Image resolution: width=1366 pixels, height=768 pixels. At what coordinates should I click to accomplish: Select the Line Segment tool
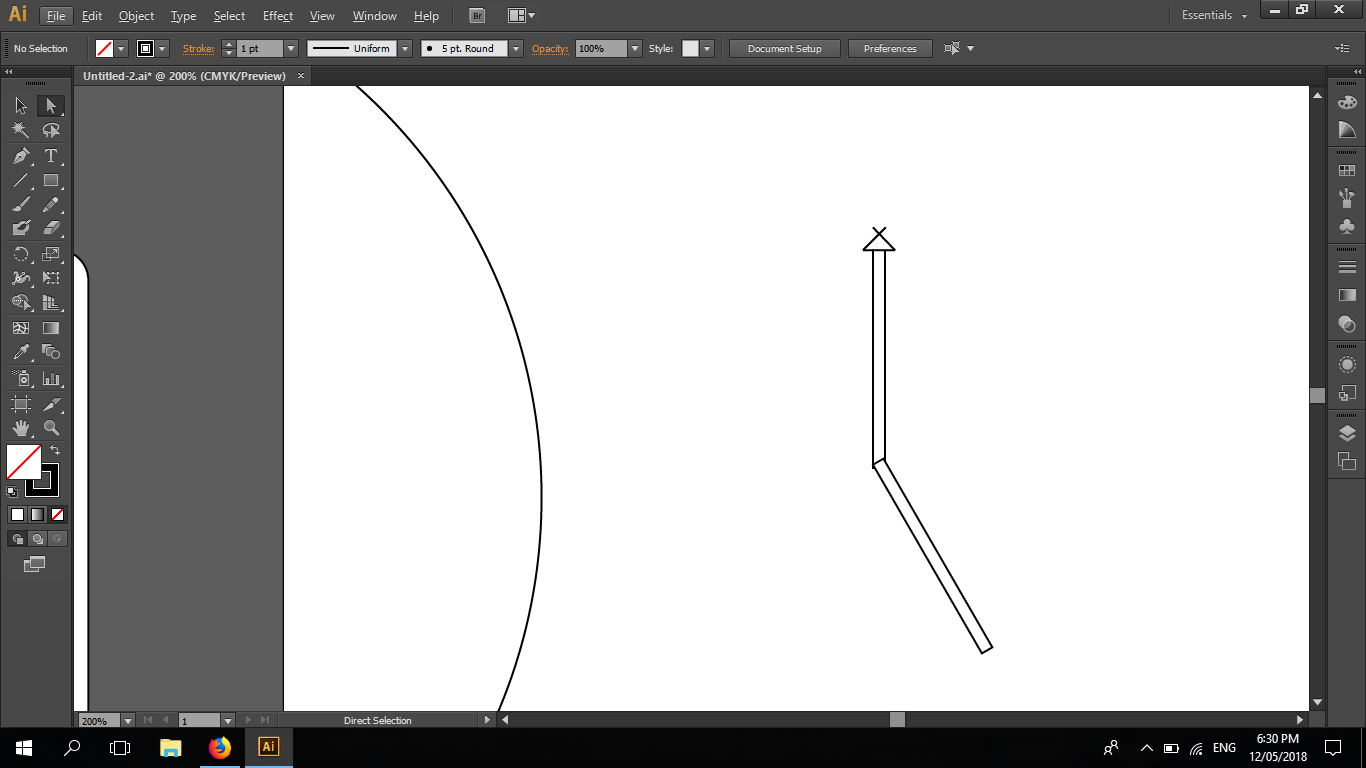tap(21, 180)
